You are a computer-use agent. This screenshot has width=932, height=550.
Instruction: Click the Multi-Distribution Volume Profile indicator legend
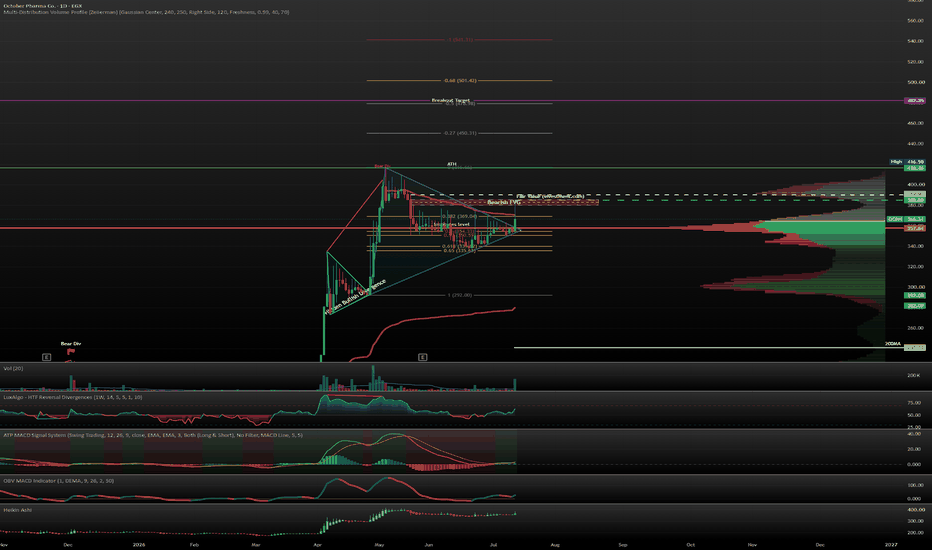(146, 12)
